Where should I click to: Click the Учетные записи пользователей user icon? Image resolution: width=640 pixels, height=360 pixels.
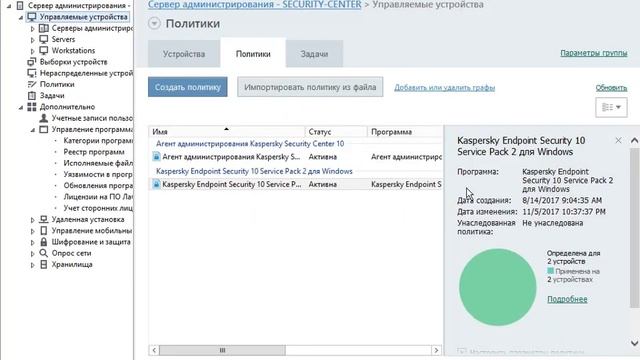coord(44,118)
